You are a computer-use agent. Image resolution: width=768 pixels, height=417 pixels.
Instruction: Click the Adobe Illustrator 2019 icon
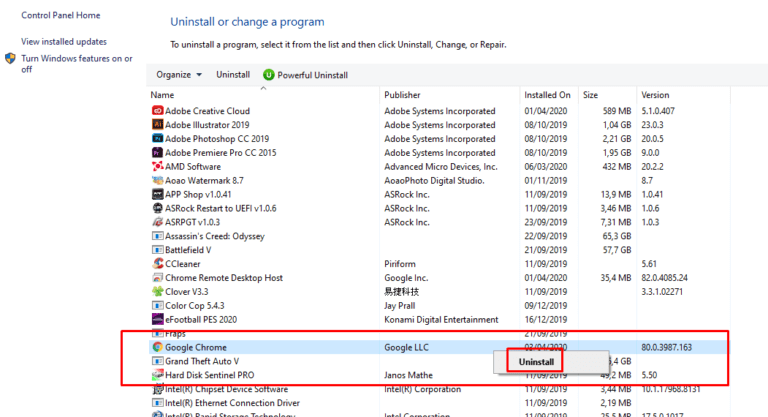[157, 124]
